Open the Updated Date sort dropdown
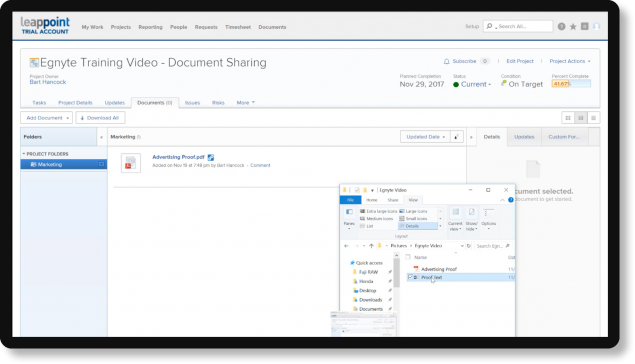This screenshot has height=364, width=635. click(425, 137)
